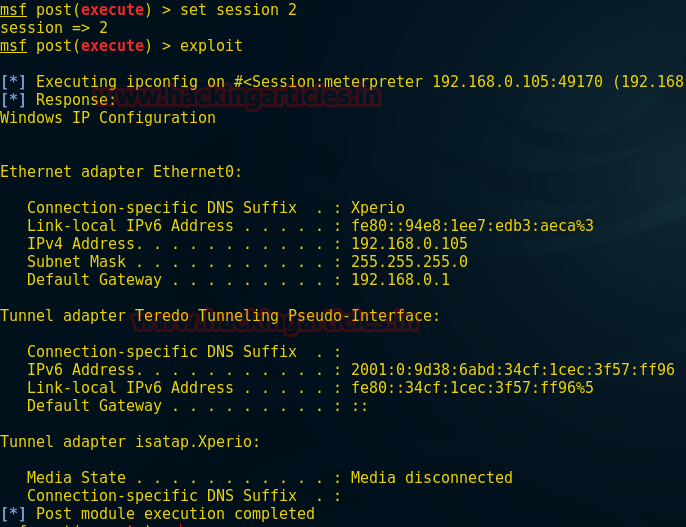The height and width of the screenshot is (527, 686).
Task: Click the link-local address fe80::94e8:1ee7:edb3:aeca%3
Action: pyautogui.click(x=472, y=226)
